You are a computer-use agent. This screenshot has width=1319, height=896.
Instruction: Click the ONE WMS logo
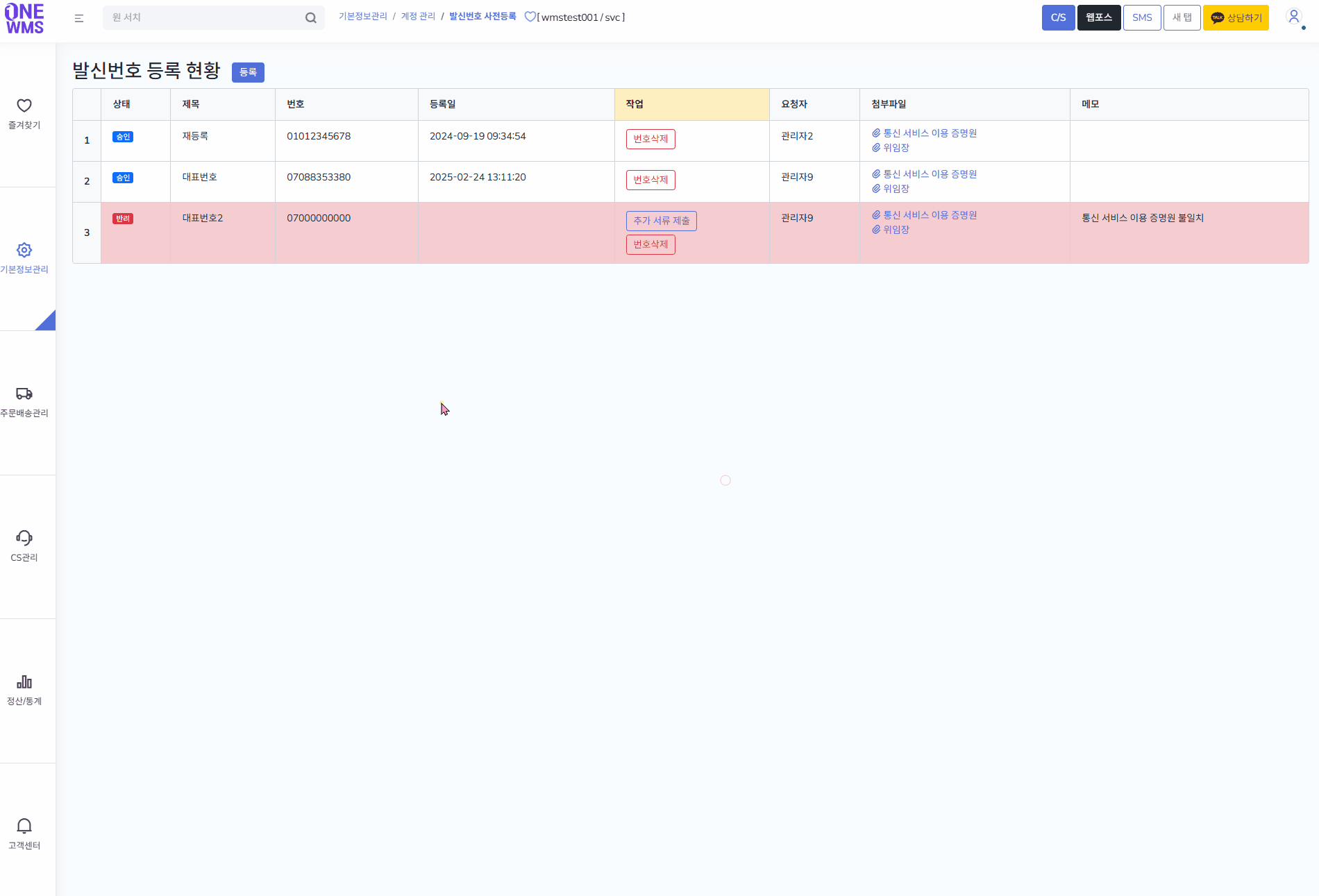point(25,19)
